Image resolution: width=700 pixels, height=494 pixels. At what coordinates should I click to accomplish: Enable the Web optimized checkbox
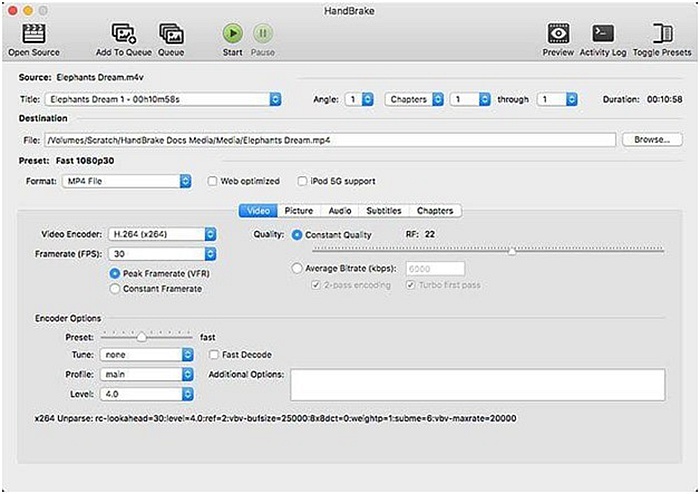click(x=213, y=181)
